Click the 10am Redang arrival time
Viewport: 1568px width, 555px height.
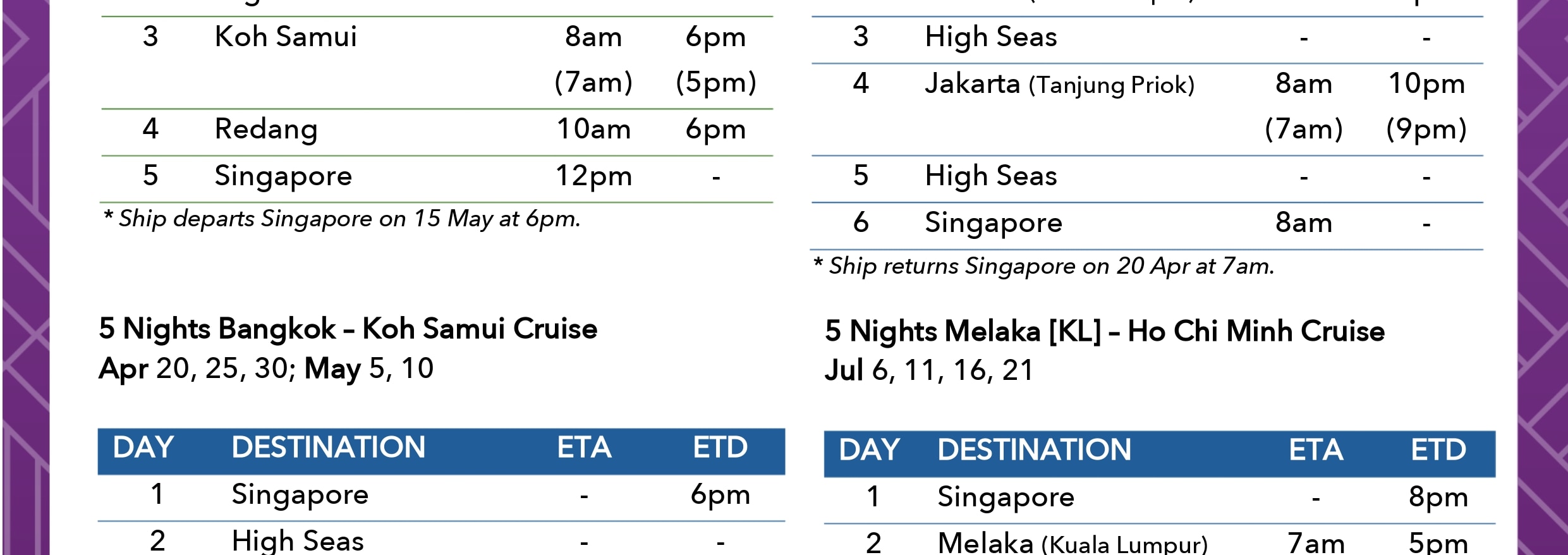[593, 130]
